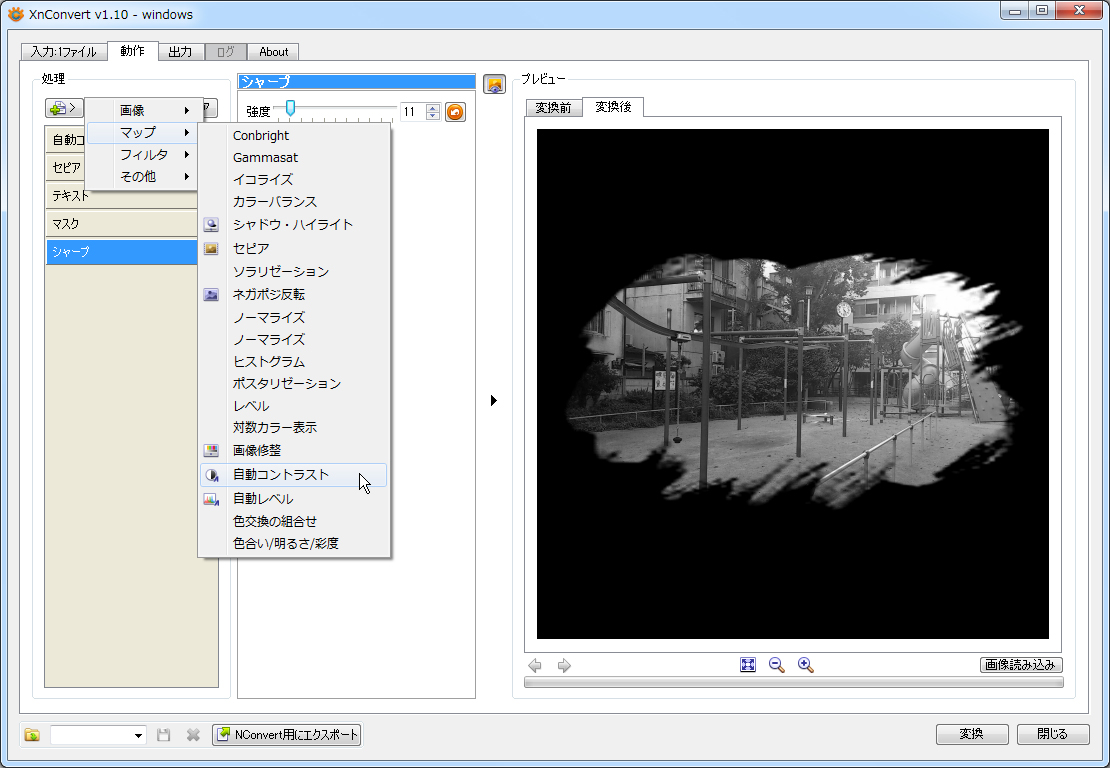Choose レベル menu entry
The image size is (1110, 768).
point(294,406)
